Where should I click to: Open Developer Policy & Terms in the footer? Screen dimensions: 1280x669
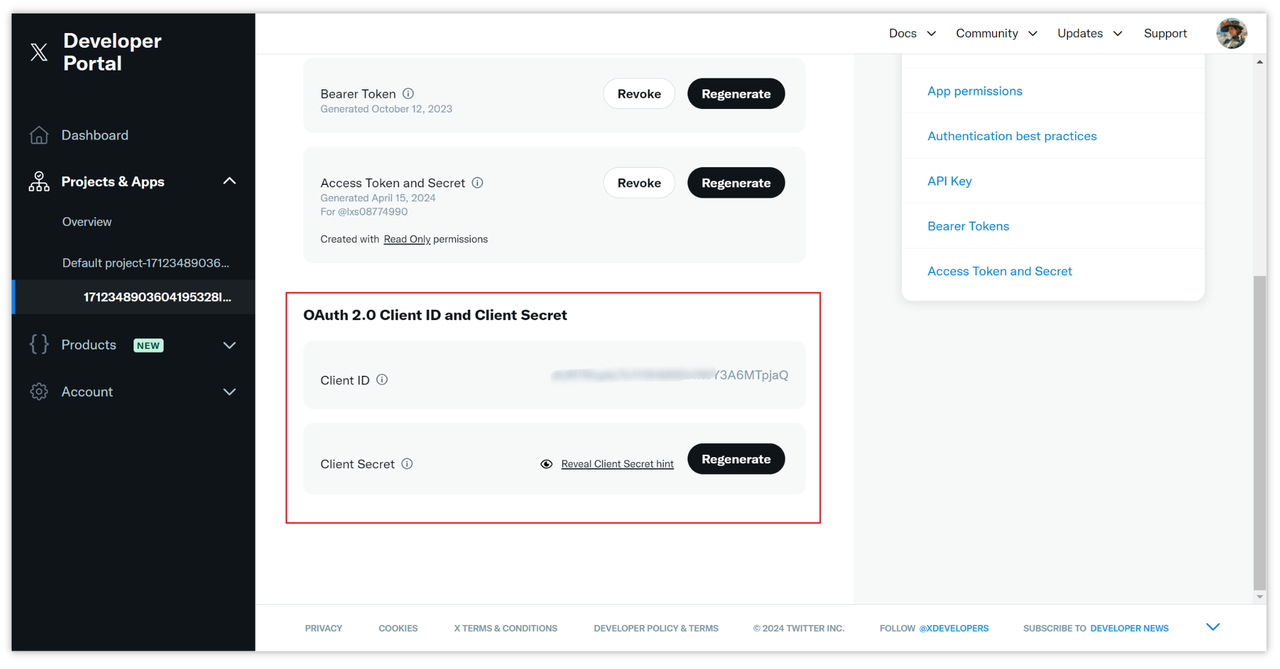[x=656, y=628]
